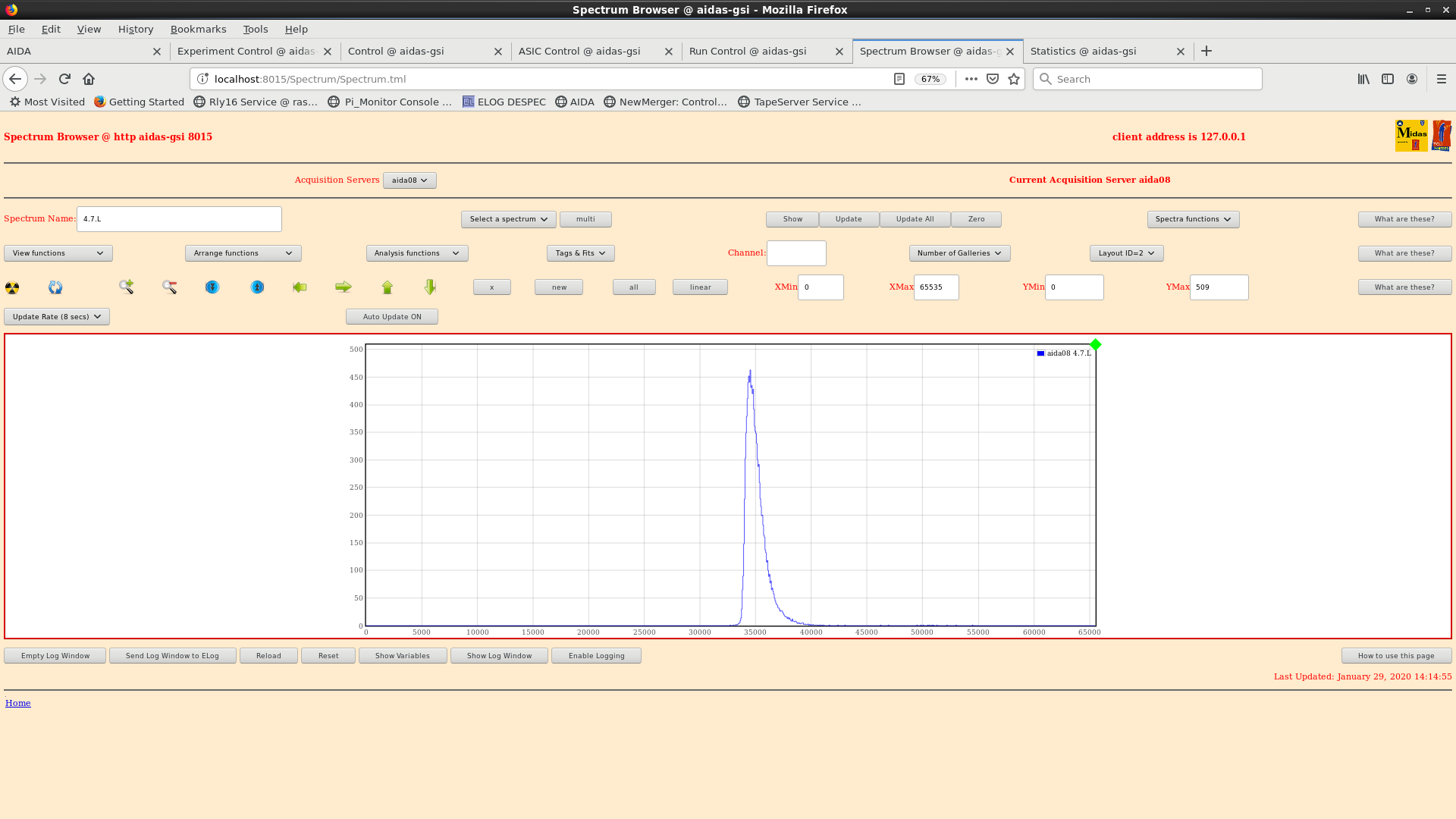The width and height of the screenshot is (1456, 819).
Task: Click the green left arrow icon
Action: (x=300, y=287)
